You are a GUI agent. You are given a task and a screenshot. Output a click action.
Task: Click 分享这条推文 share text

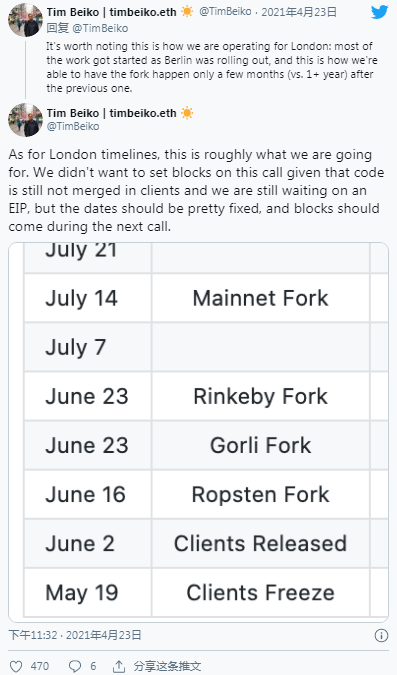coord(167,666)
